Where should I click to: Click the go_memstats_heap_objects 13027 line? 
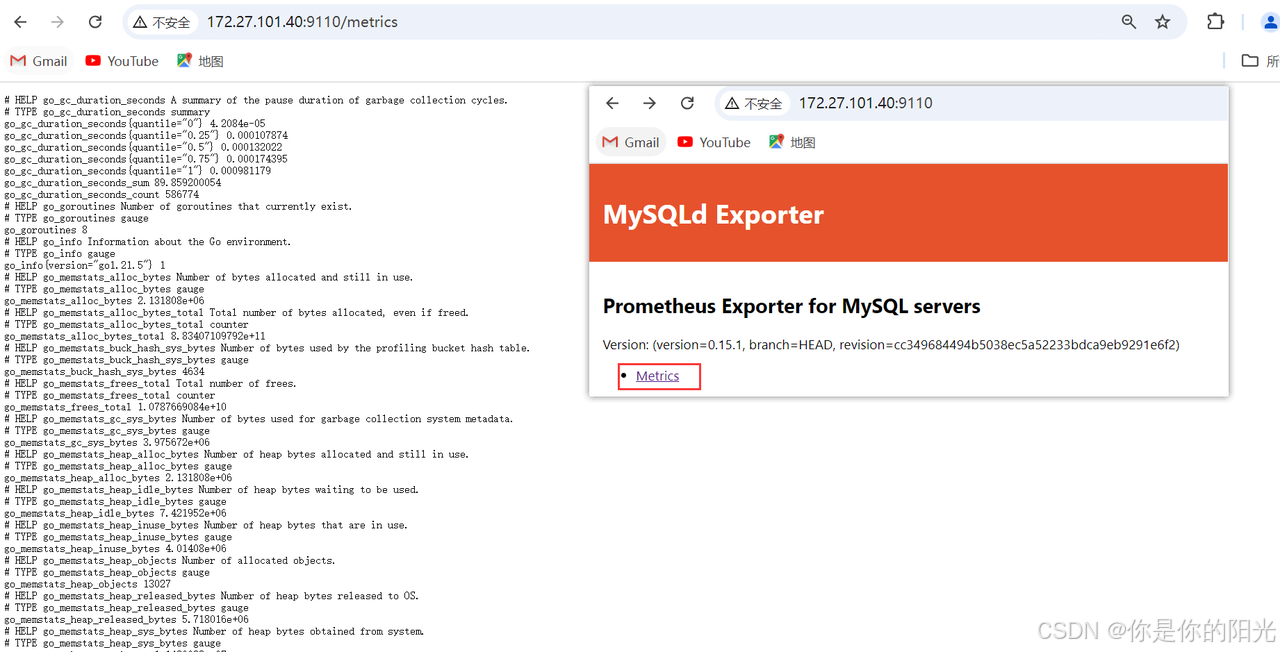(87, 584)
